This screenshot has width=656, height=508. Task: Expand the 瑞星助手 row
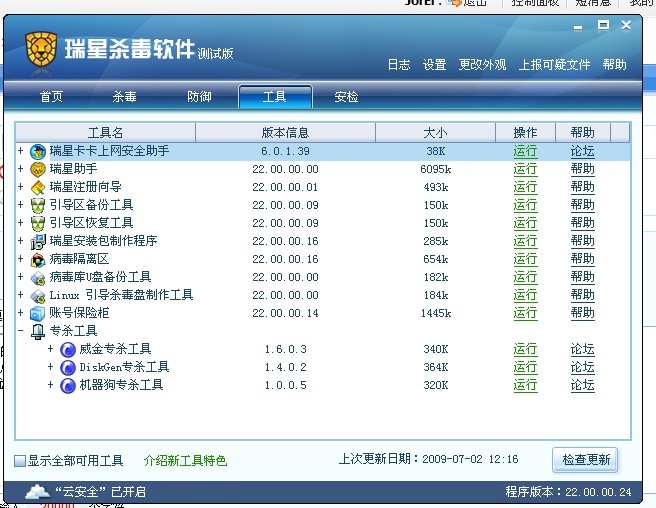(20, 168)
